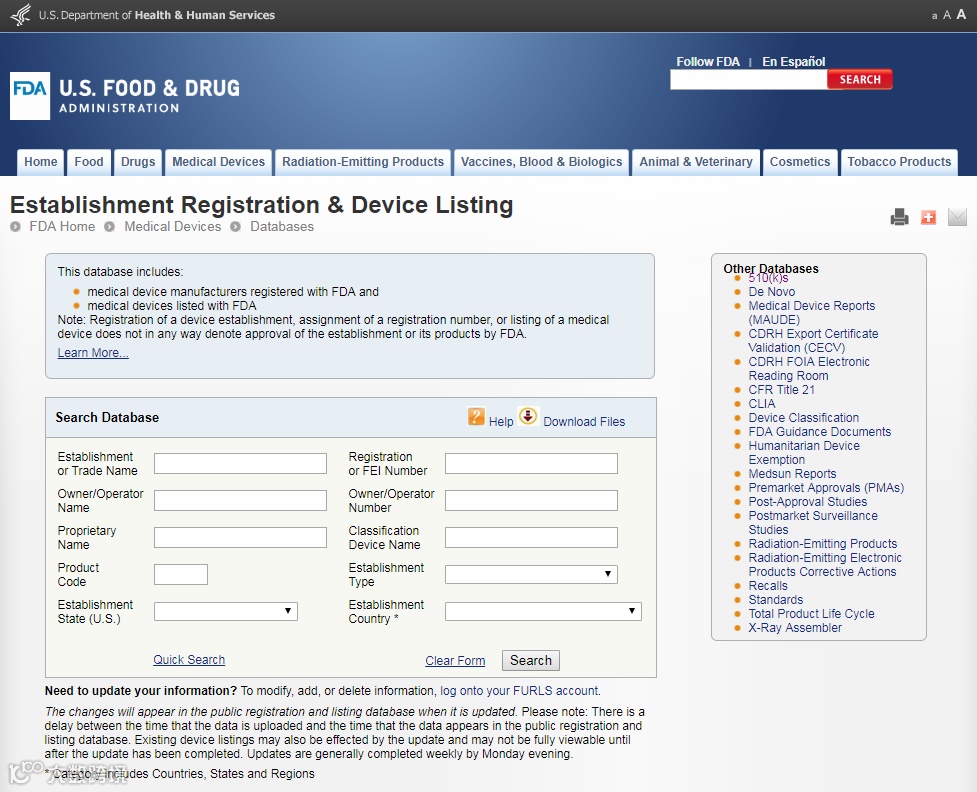The height and width of the screenshot is (792, 977).
Task: Click the HHS eagle logo
Action: [21, 14]
